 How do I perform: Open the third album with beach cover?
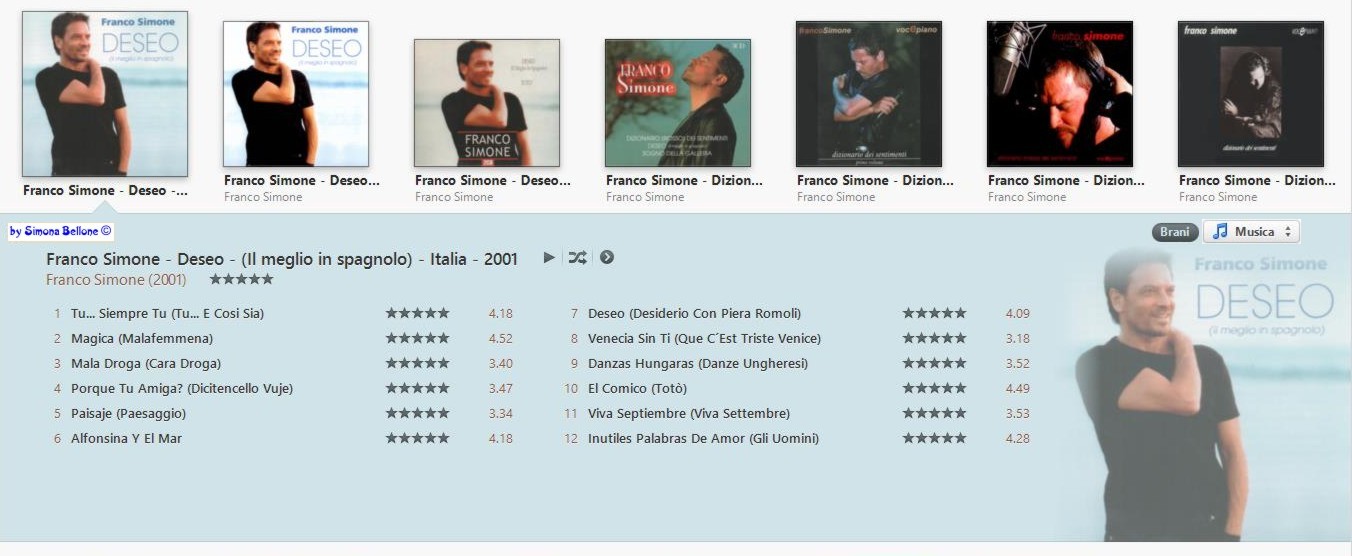tap(487, 103)
